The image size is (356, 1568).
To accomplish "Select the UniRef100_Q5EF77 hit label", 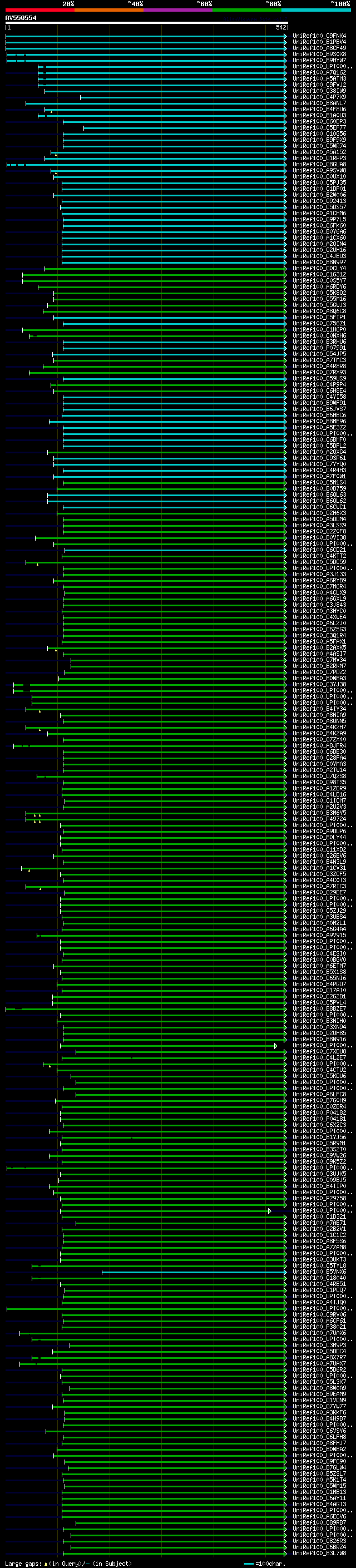I will (x=319, y=128).
